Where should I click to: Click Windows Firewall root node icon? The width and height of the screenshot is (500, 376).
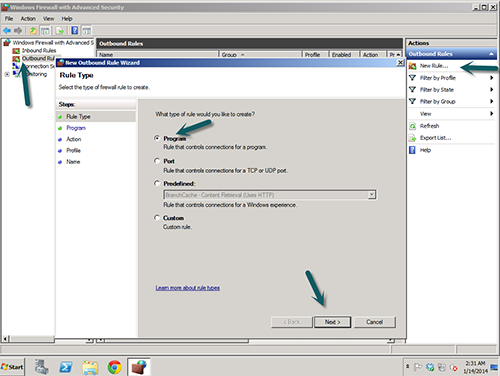(x=7, y=43)
